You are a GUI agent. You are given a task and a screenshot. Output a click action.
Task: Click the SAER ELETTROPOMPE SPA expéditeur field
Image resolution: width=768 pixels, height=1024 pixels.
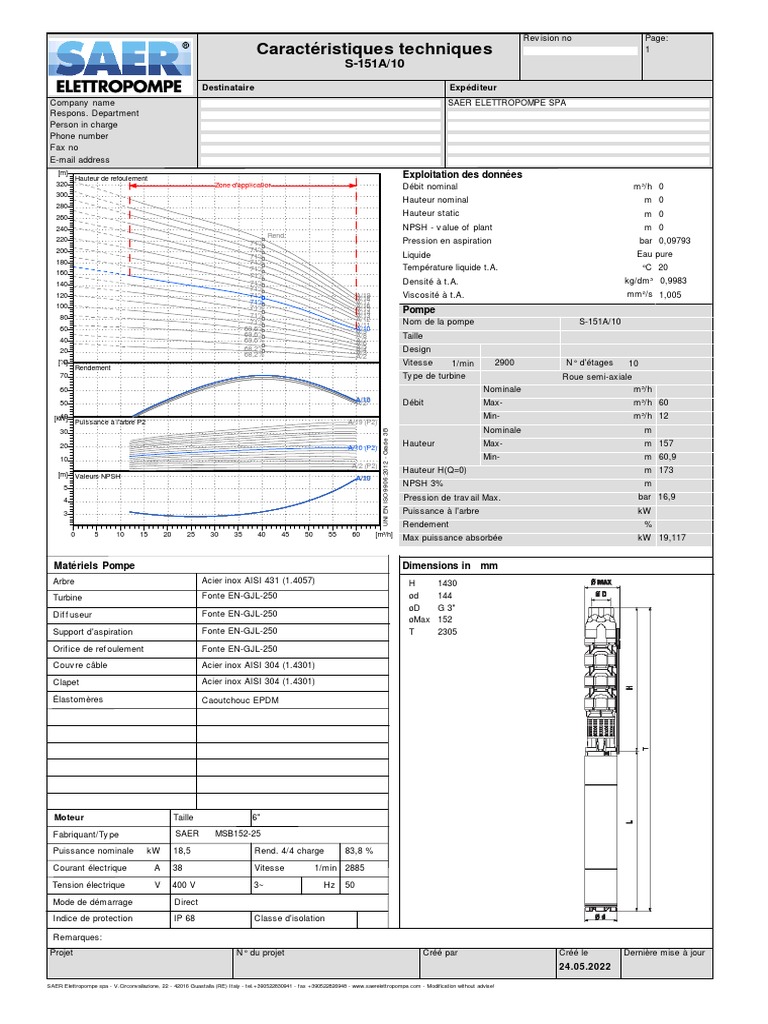(578, 103)
